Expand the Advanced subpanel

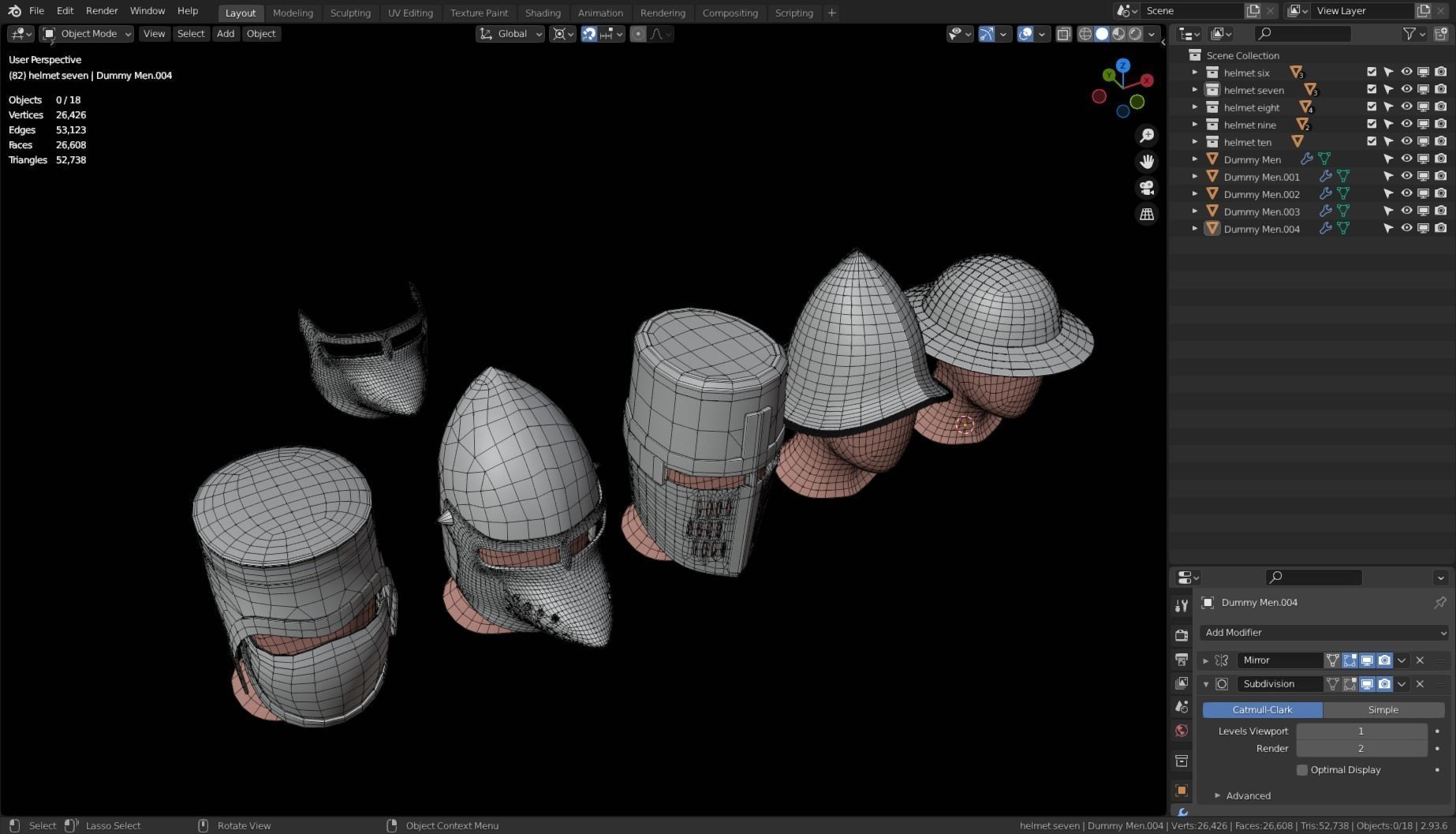1217,795
